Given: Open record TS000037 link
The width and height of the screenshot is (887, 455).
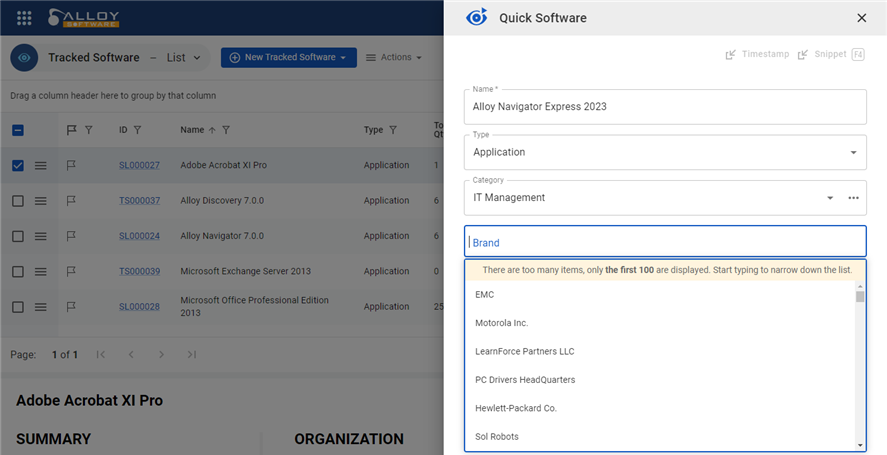Looking at the screenshot, I should click(x=139, y=200).
